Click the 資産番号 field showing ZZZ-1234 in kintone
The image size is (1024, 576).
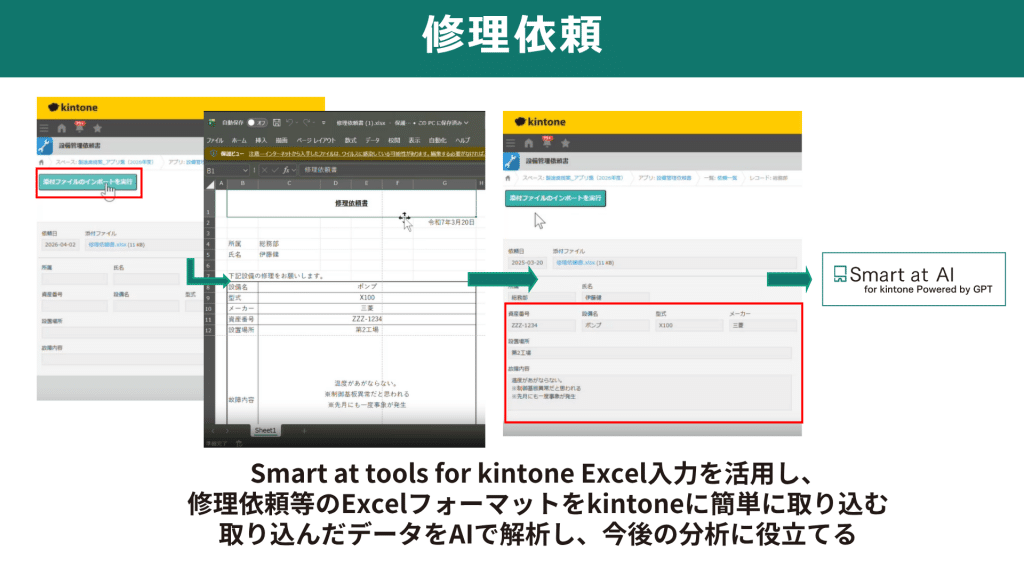pos(541,325)
